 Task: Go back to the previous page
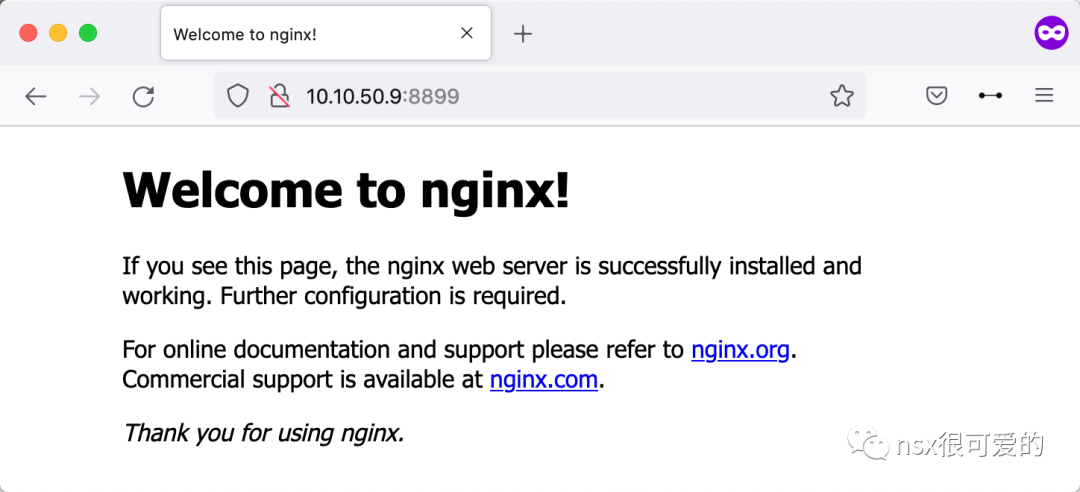tap(35, 97)
